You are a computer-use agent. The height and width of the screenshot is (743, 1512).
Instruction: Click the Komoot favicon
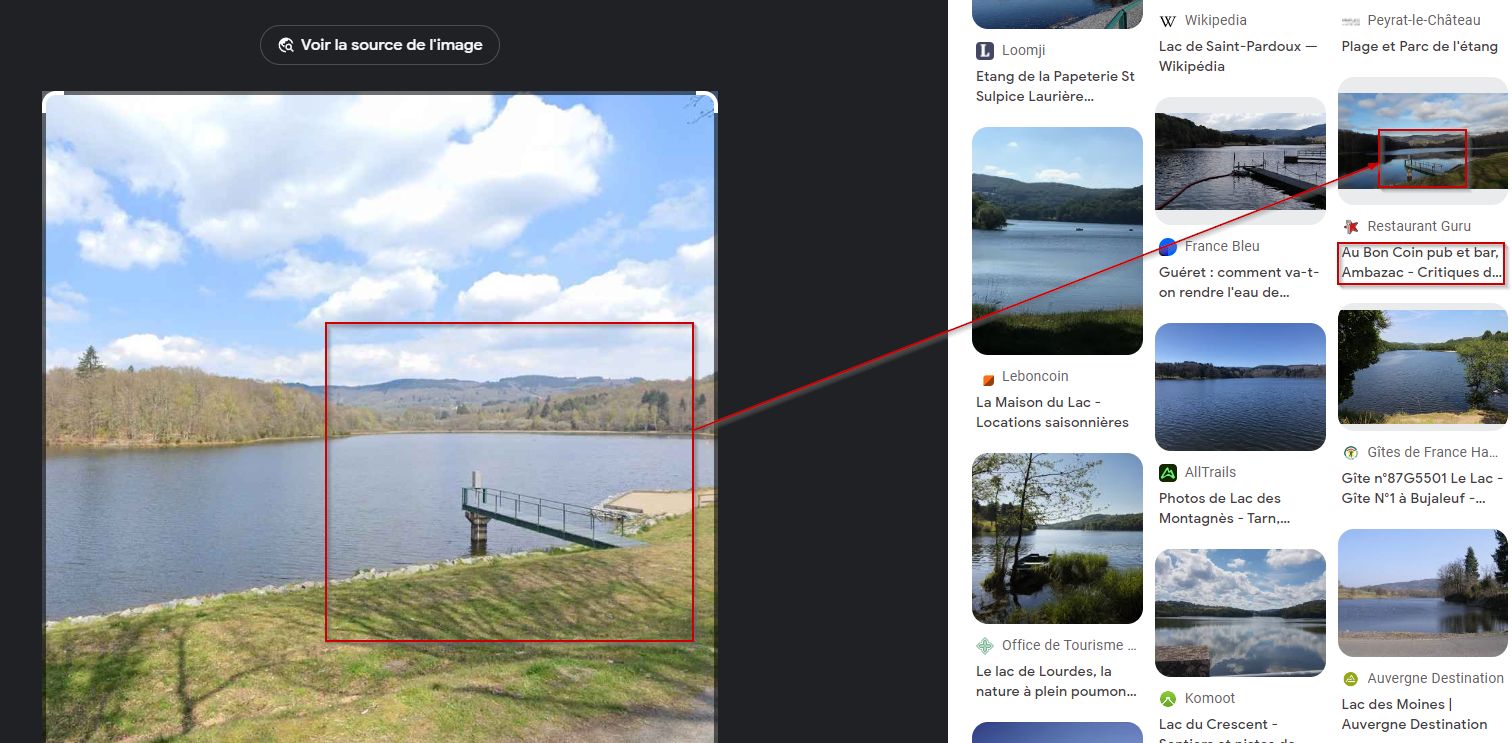pos(1168,698)
